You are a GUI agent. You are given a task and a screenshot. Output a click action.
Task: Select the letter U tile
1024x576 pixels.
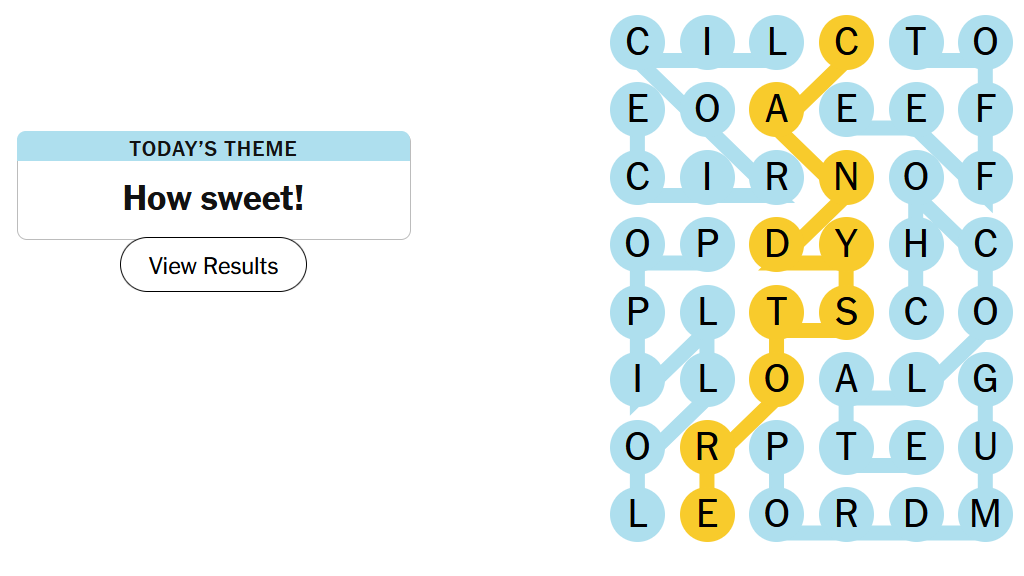click(985, 447)
